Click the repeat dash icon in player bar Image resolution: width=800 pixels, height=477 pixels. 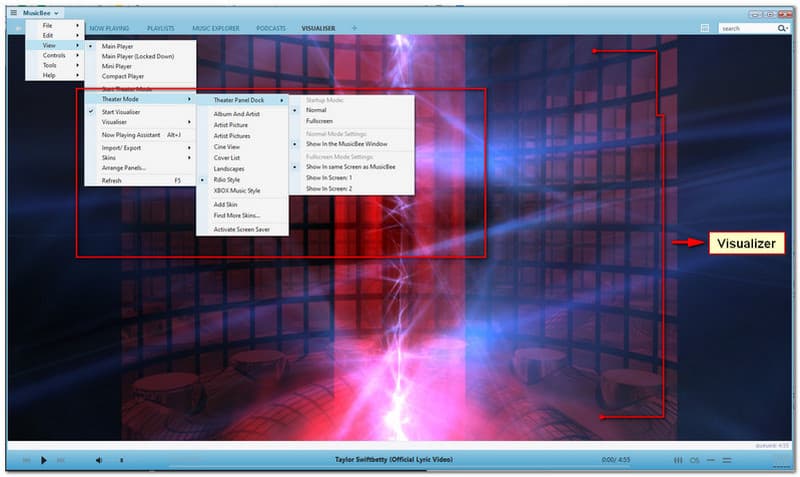(x=711, y=460)
